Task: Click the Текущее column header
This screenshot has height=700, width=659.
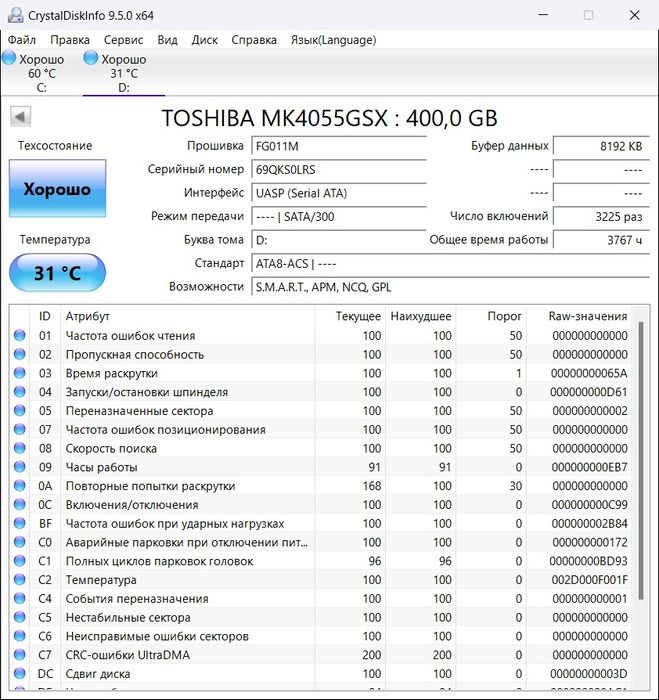Action: (x=351, y=316)
